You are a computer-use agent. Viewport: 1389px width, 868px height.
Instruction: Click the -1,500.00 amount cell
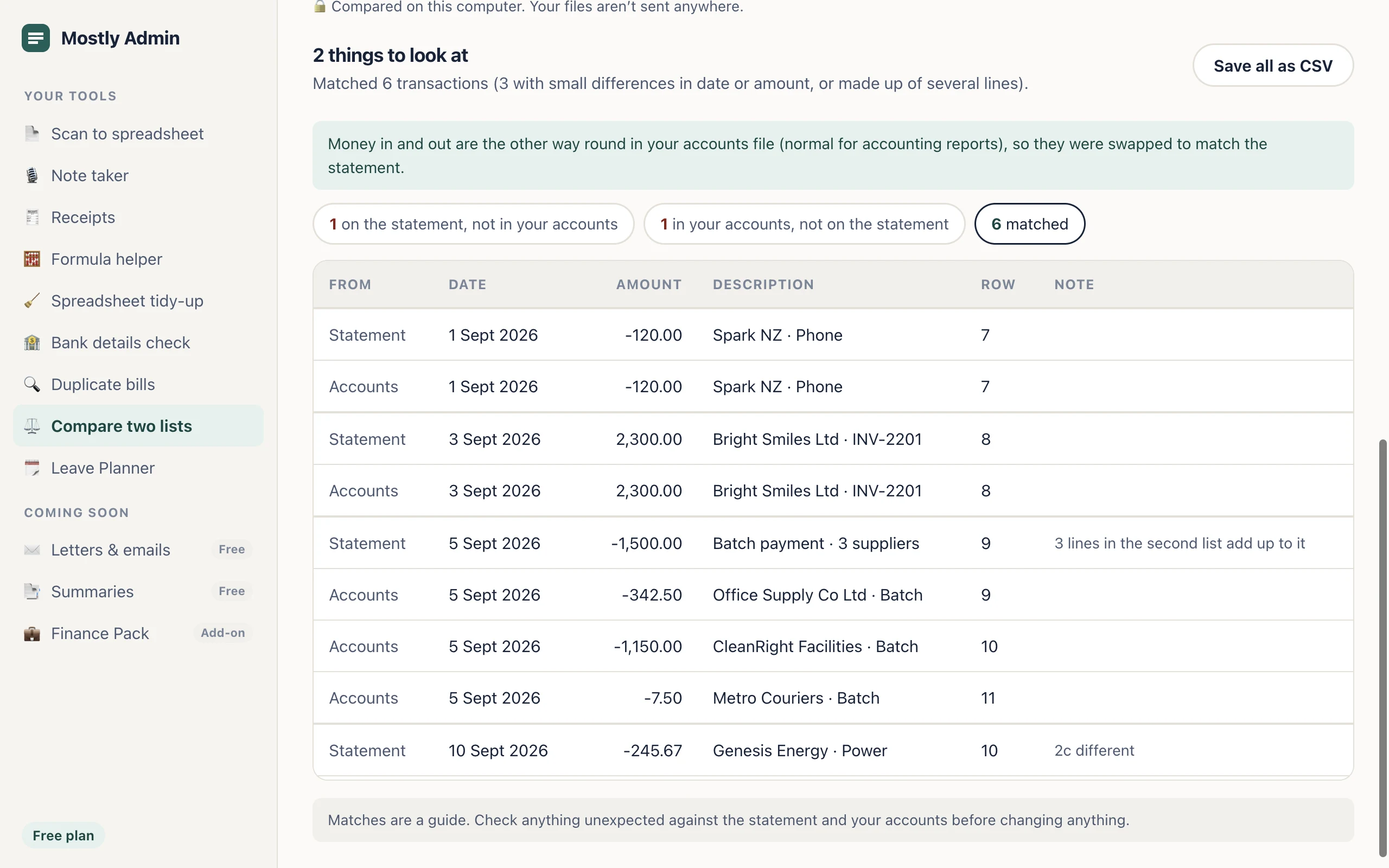point(646,544)
